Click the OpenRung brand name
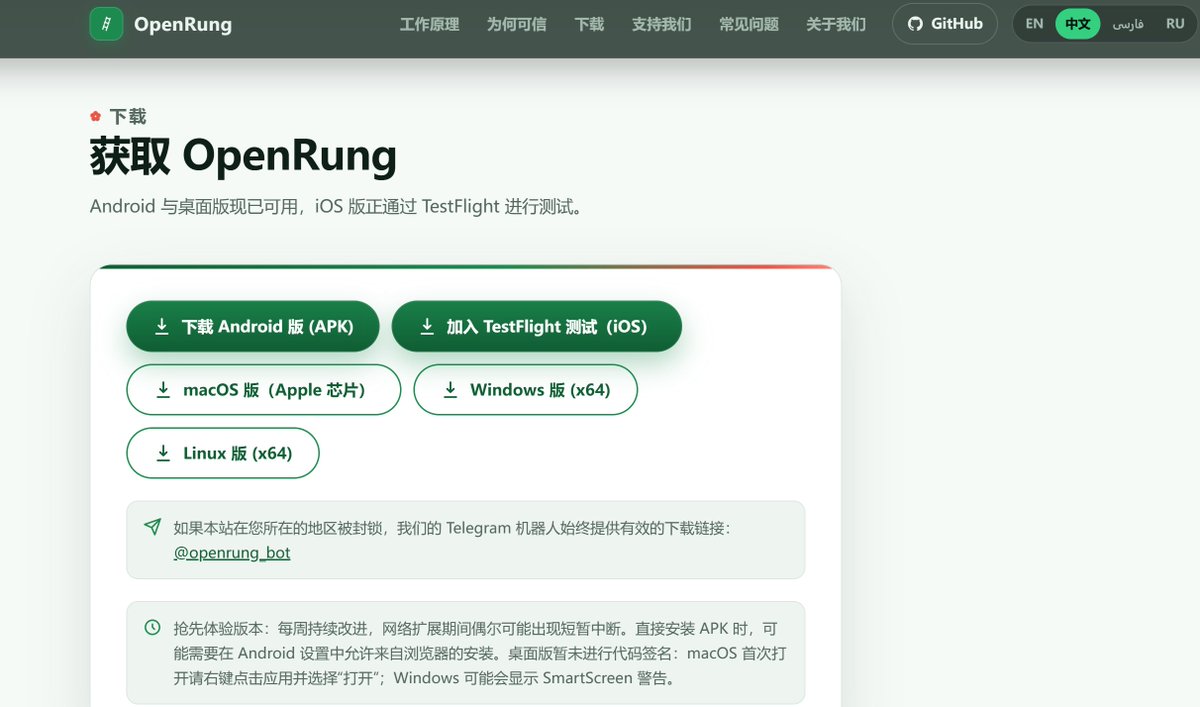Screen dimensions: 1200x707 coord(183,24)
